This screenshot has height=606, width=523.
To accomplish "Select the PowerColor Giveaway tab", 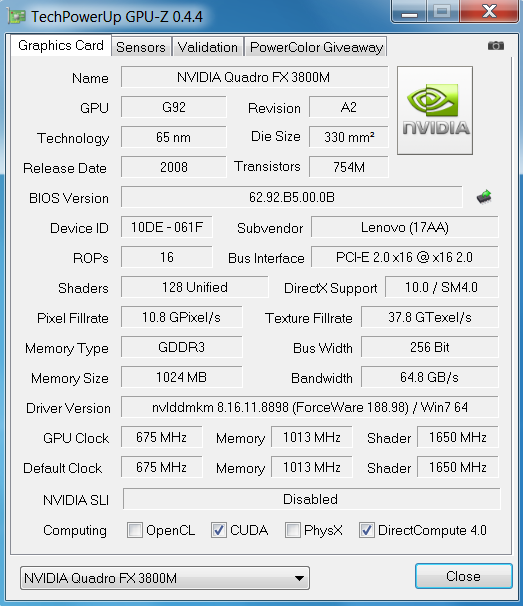I will point(316,47).
